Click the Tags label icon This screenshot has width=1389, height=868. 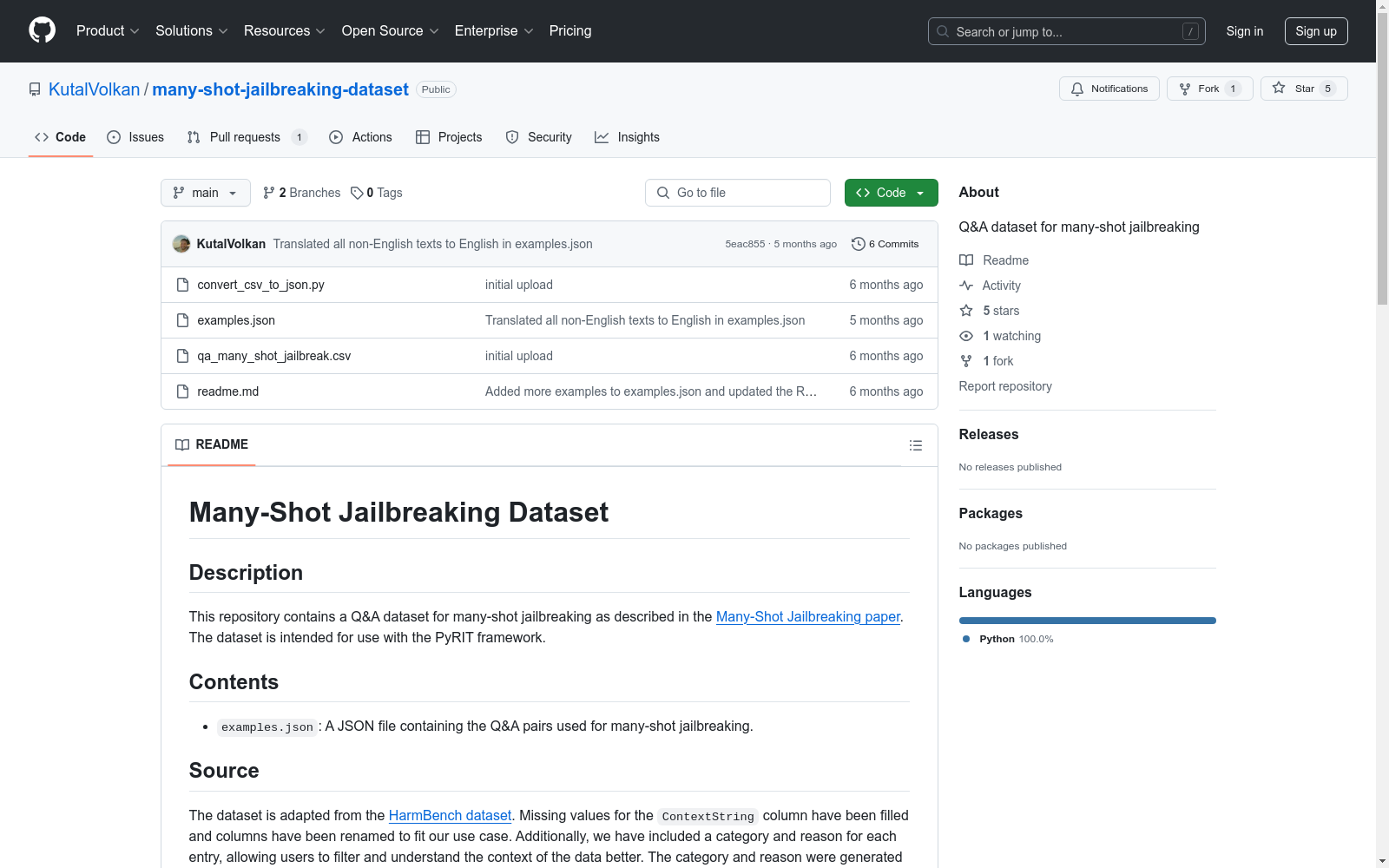click(x=358, y=193)
